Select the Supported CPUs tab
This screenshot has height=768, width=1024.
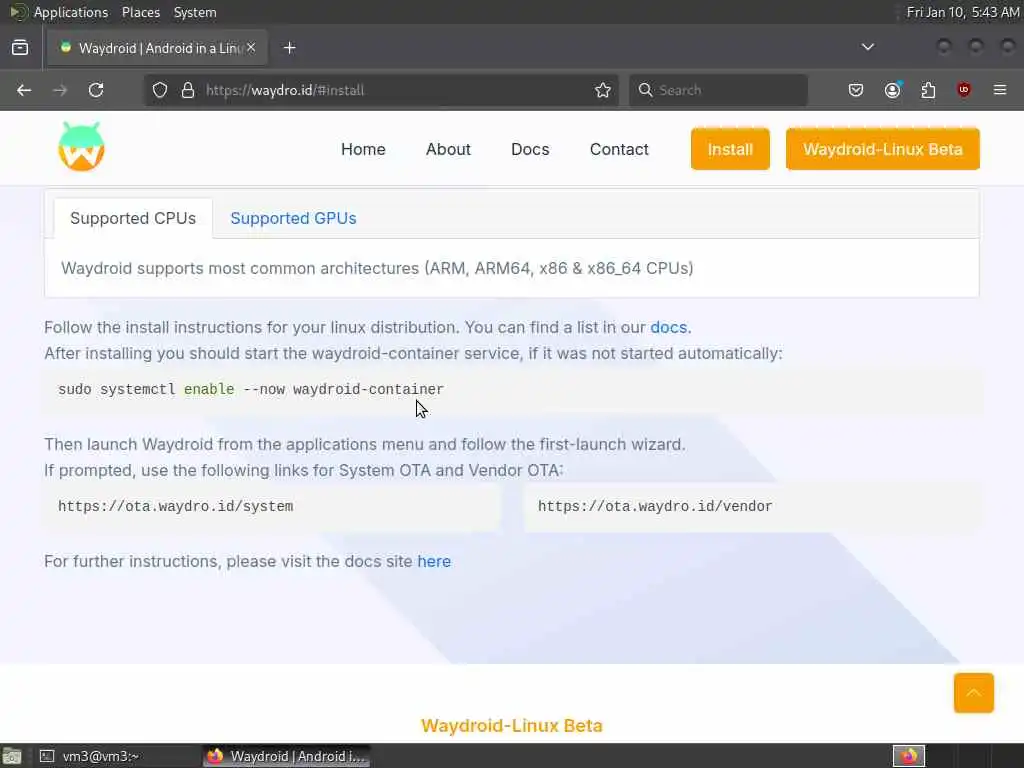[x=133, y=218]
